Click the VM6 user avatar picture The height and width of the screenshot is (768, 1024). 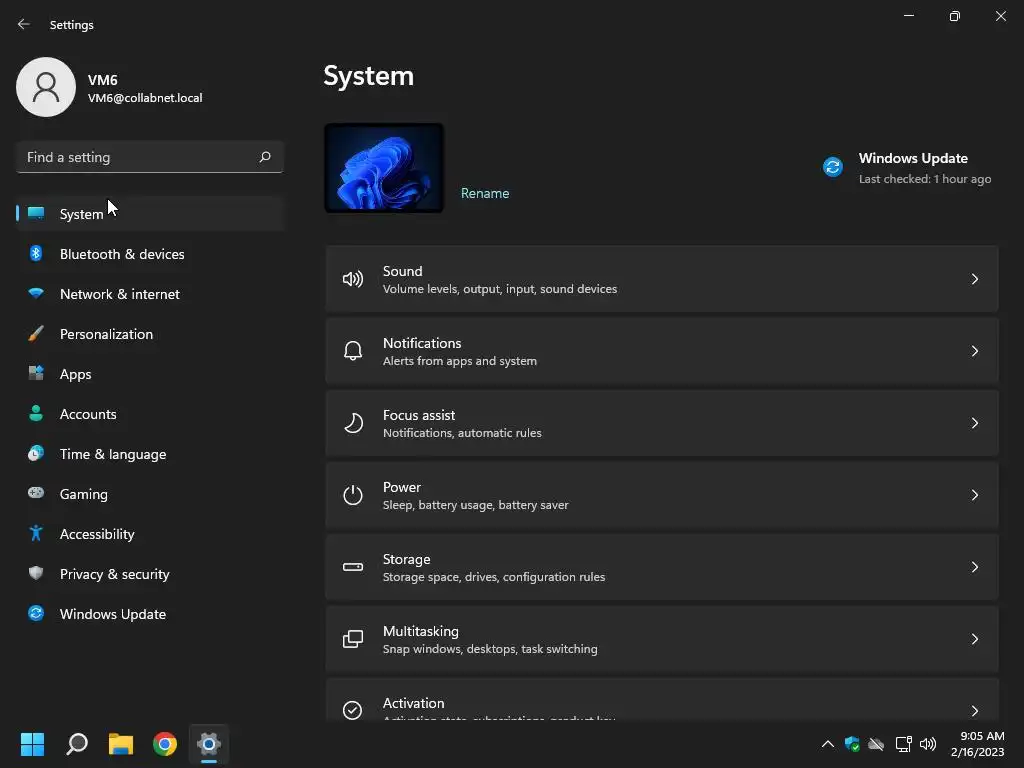click(x=46, y=87)
